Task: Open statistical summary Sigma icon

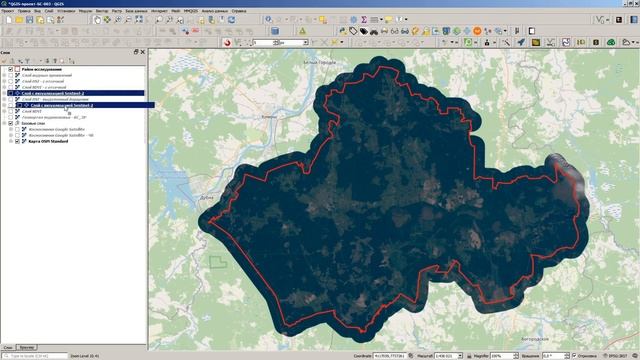Action: [x=364, y=20]
